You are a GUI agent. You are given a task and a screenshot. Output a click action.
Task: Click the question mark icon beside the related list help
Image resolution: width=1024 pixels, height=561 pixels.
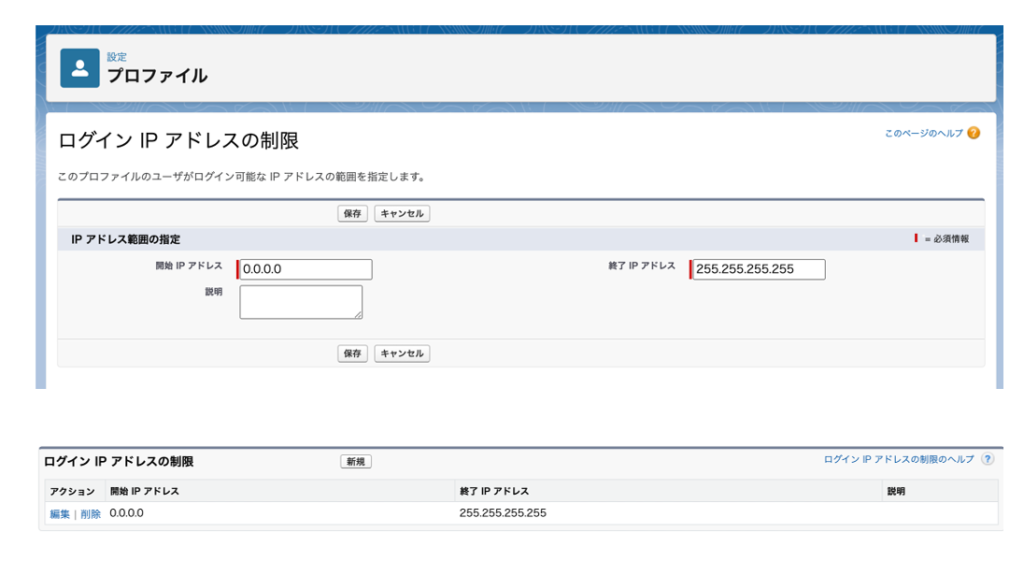pos(987,459)
